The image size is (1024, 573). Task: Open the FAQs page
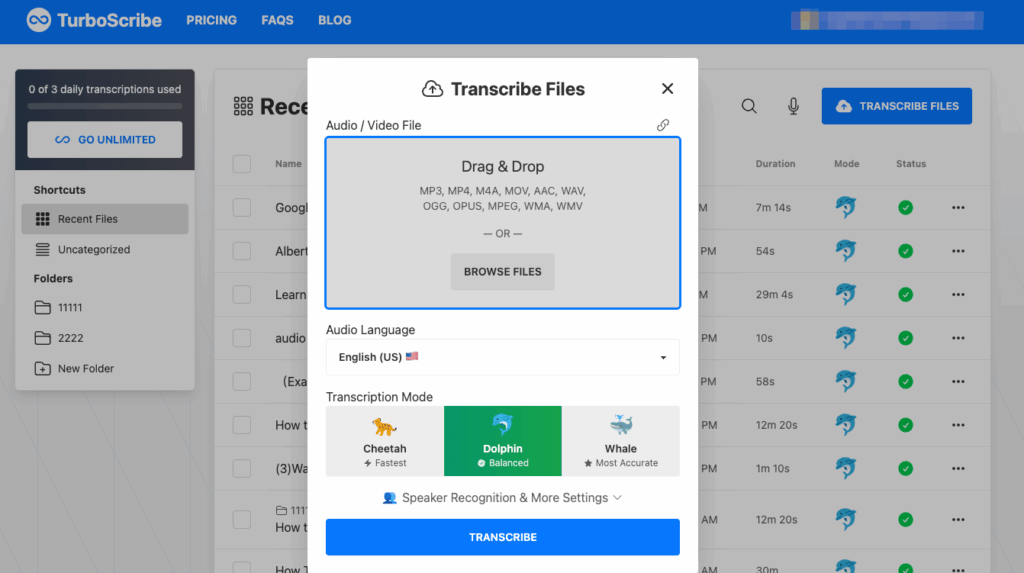pyautogui.click(x=278, y=20)
